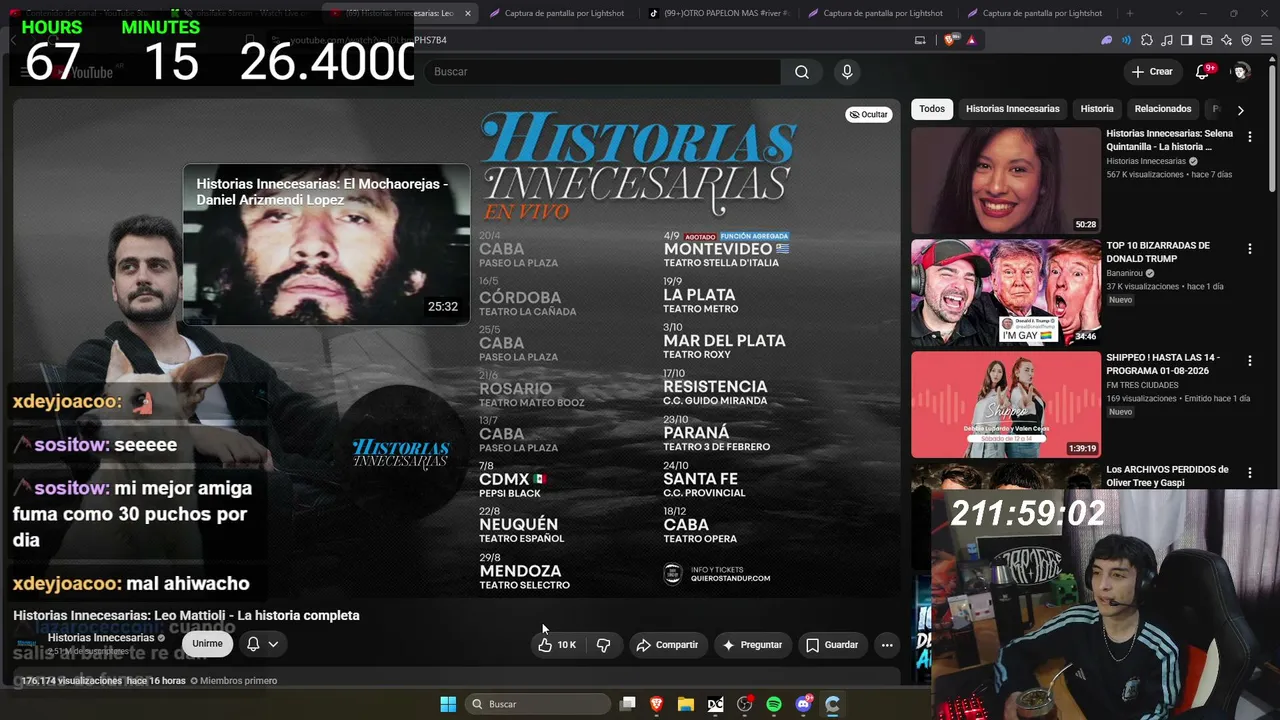Screen dimensions: 1280x720
Task: Open Brave VPN shield icon
Action: click(x=1247, y=40)
